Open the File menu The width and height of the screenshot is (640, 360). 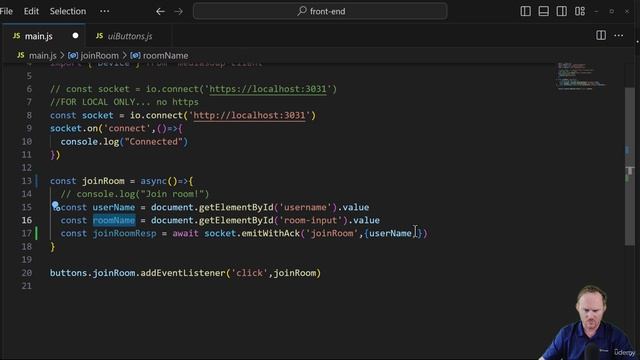(6, 11)
